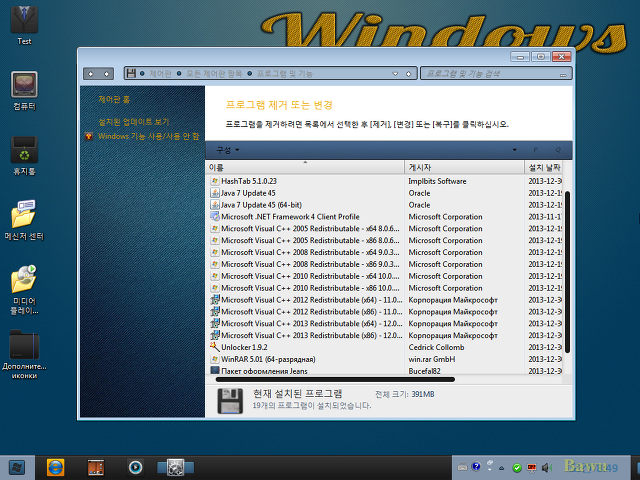The height and width of the screenshot is (480, 640).
Task: Click the Implbits Software publisher cell
Action: [437, 181]
